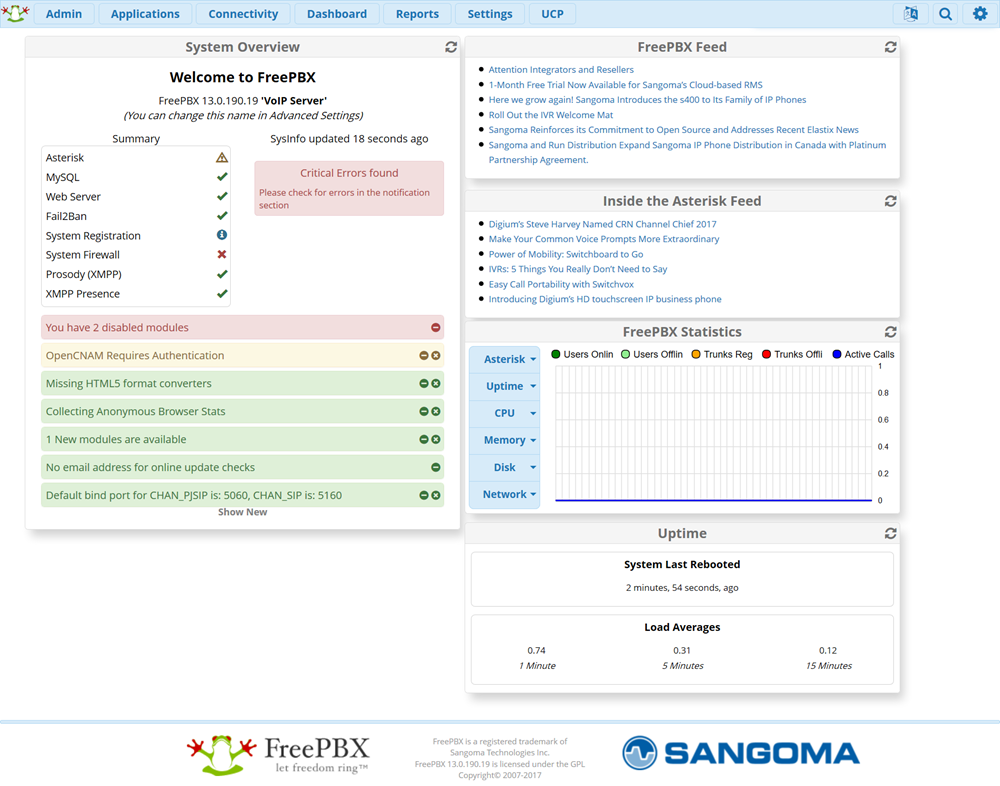The height and width of the screenshot is (786, 1000).
Task: Go to the Dashboard menu item
Action: [337, 13]
